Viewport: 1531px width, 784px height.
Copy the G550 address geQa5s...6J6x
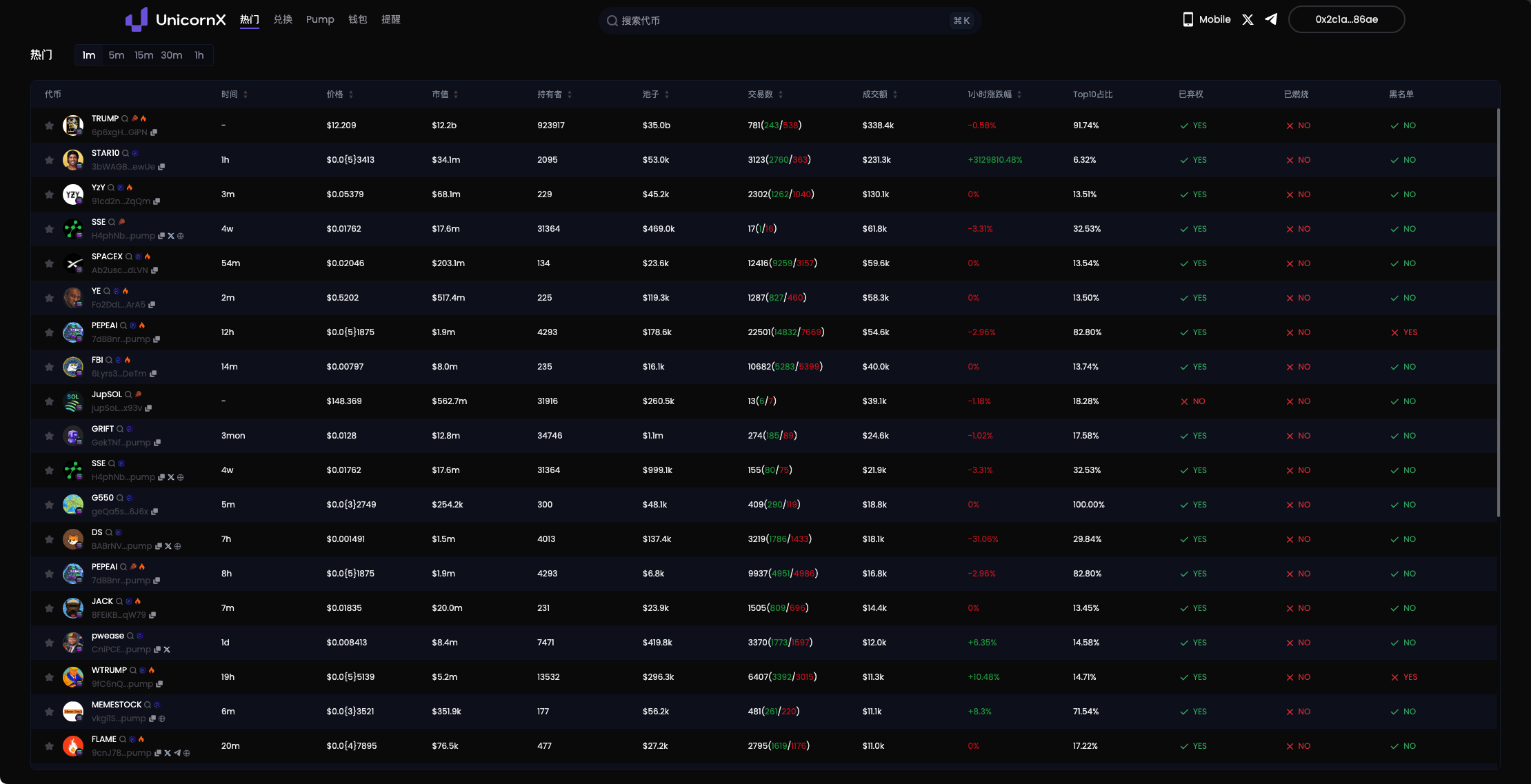tap(154, 512)
